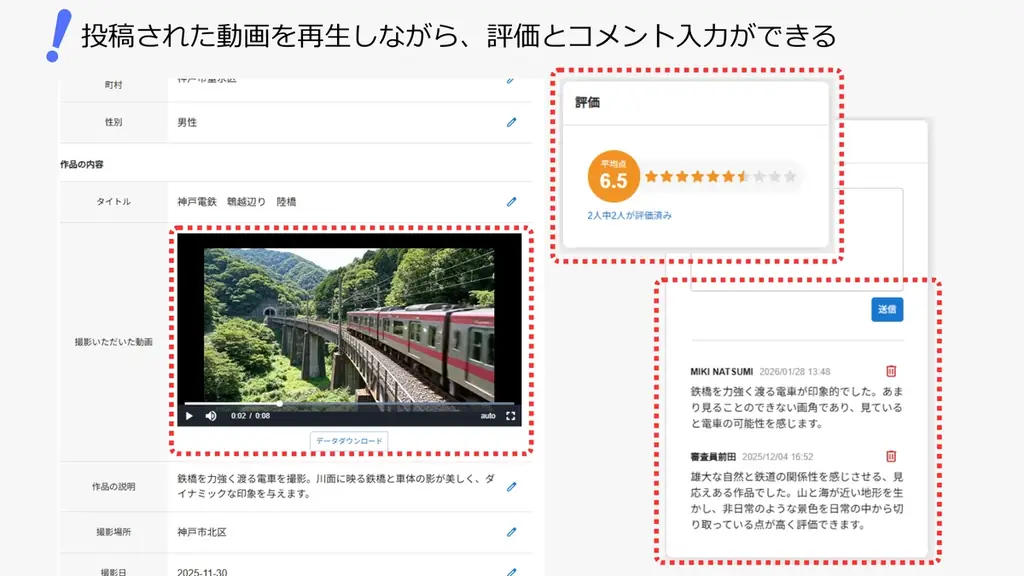
Task: Edit the 作品の説明 field with the pencil icon
Action: [x=511, y=487]
